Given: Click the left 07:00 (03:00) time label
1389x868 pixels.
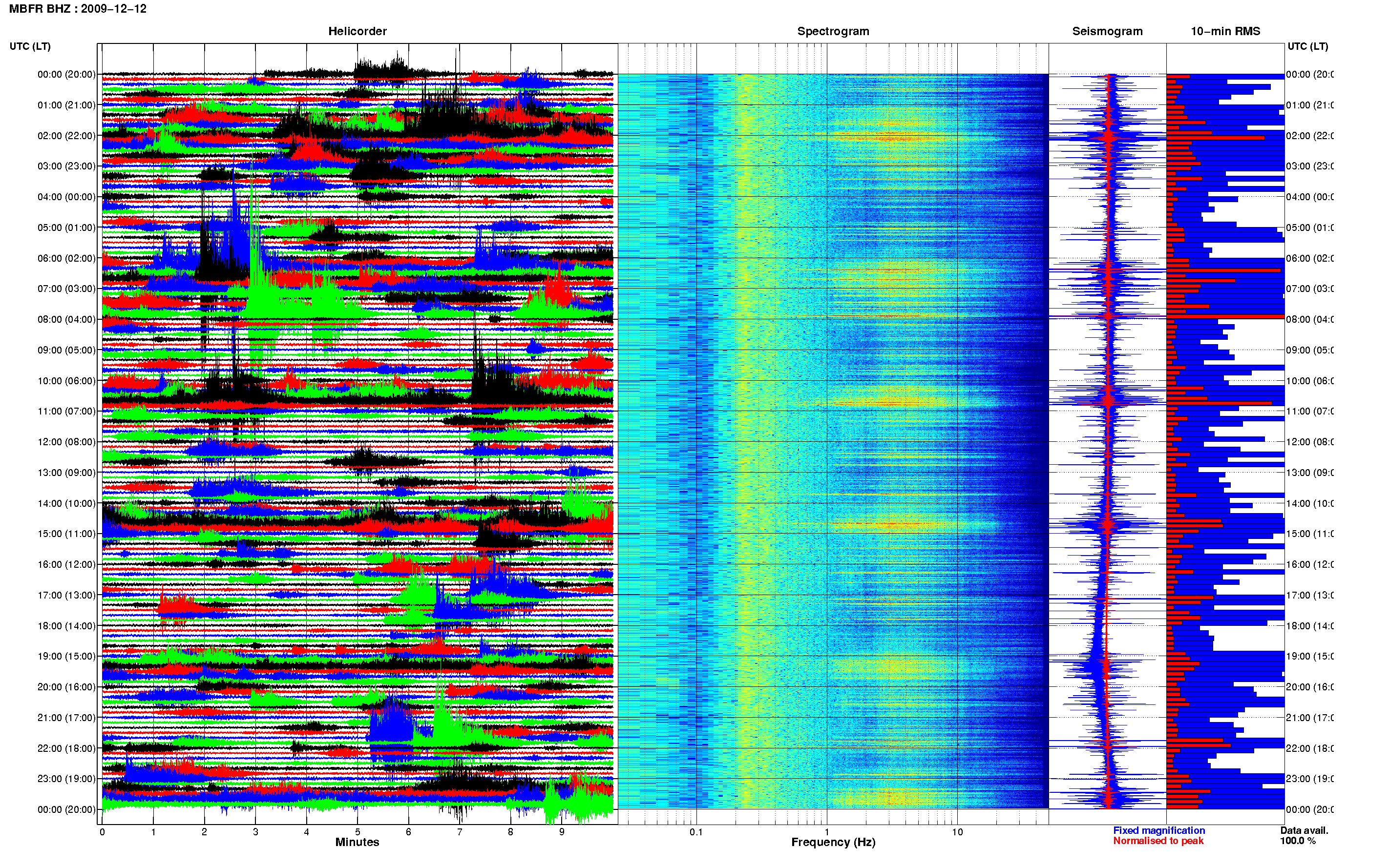Looking at the screenshot, I should click(66, 288).
